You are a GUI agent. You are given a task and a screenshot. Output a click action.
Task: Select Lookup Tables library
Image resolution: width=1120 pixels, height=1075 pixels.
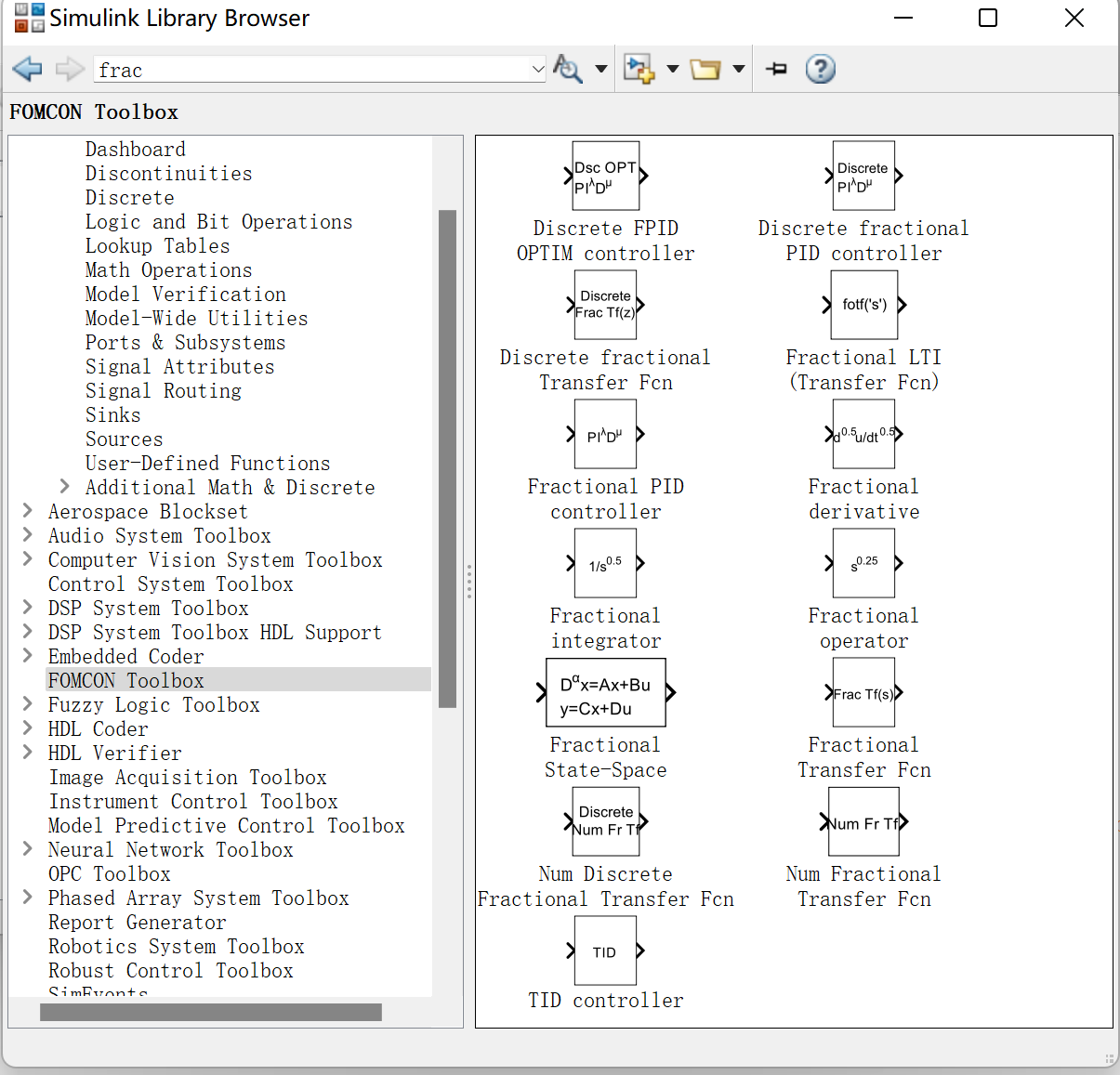tap(158, 246)
